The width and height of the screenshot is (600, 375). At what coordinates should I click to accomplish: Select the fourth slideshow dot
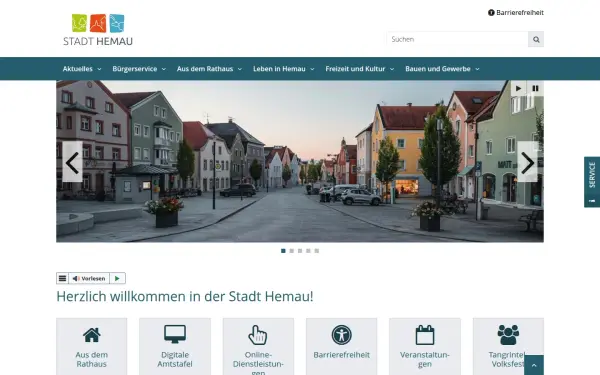coord(308,251)
